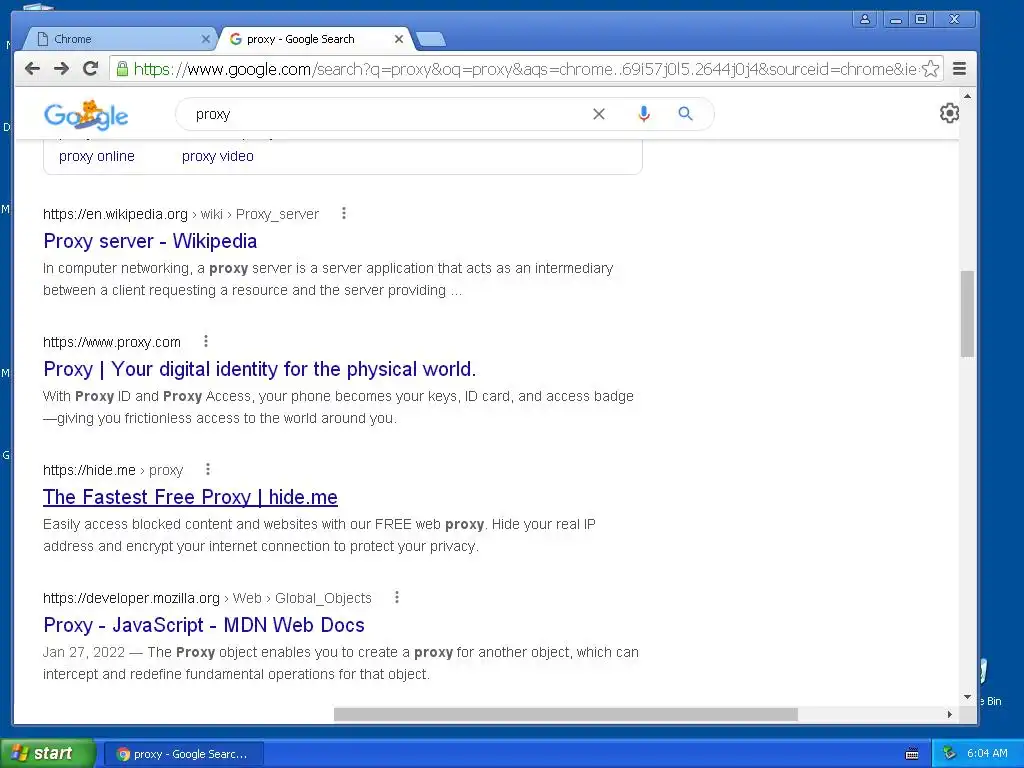Go back using the browser back arrow

coord(32,69)
